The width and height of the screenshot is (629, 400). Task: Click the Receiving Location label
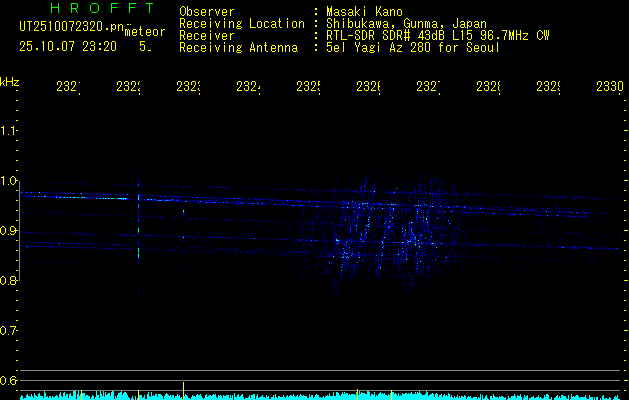pyautogui.click(x=242, y=23)
